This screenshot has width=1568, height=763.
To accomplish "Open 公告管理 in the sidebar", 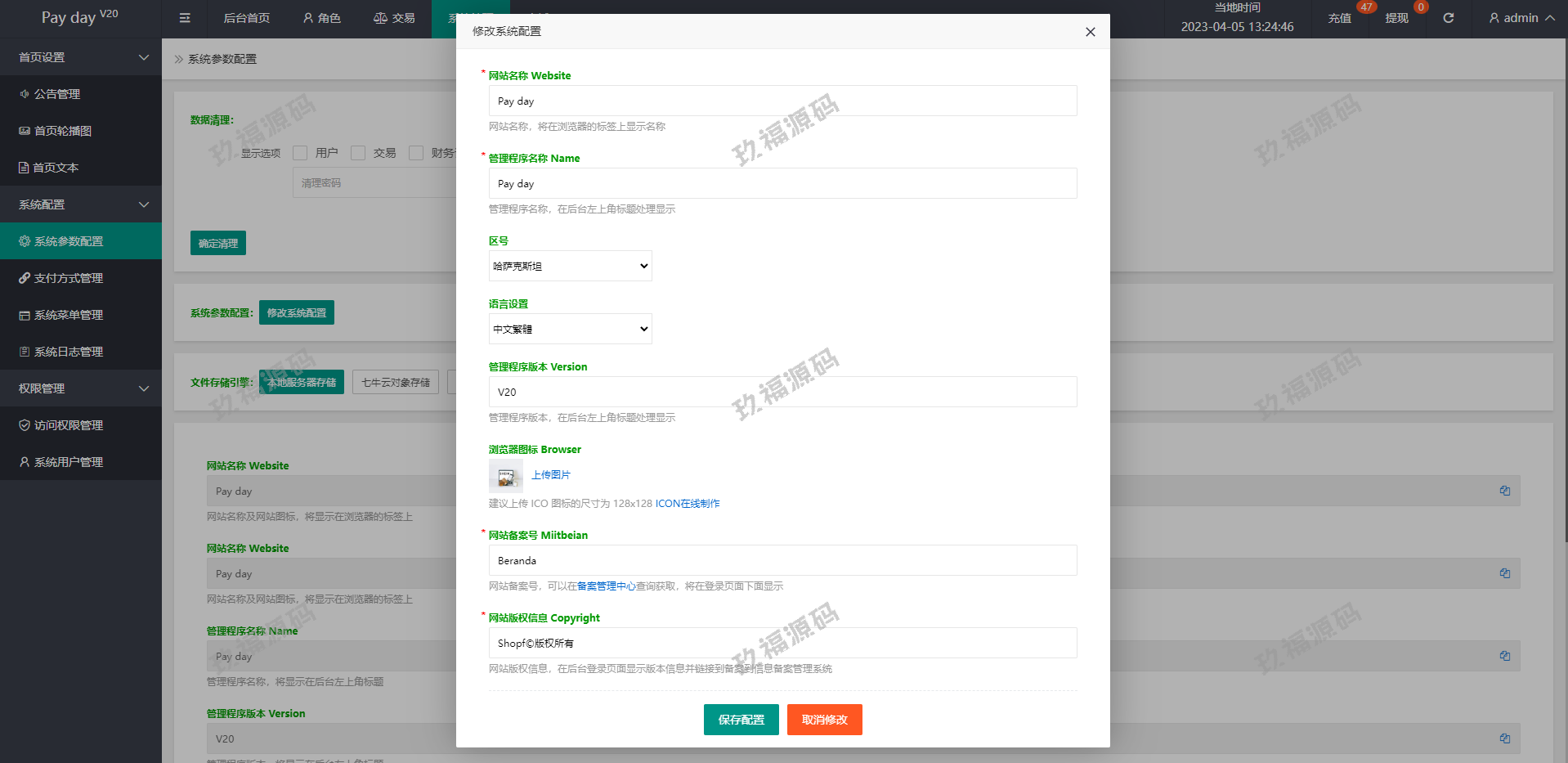I will tap(56, 94).
